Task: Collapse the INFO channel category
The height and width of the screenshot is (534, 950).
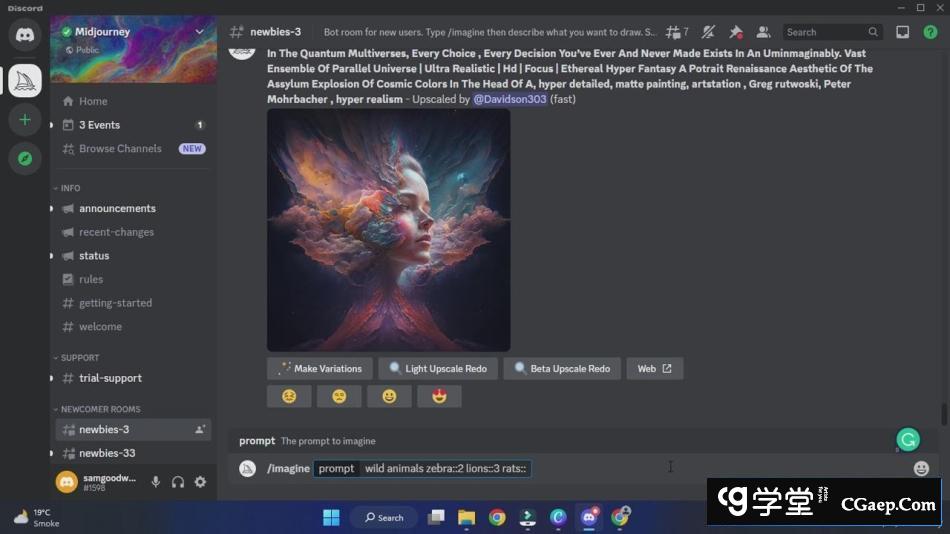Action: (x=70, y=188)
